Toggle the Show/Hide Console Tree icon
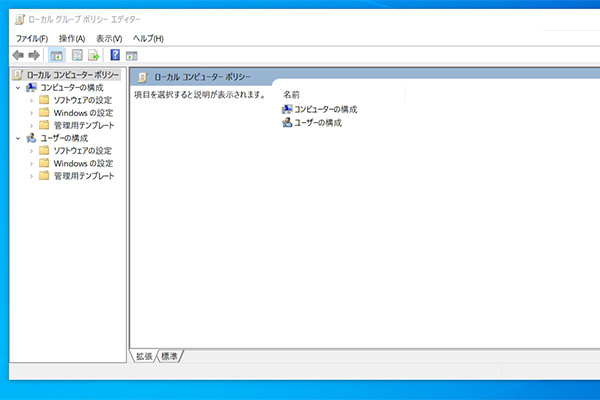The image size is (600, 400). pos(57,56)
